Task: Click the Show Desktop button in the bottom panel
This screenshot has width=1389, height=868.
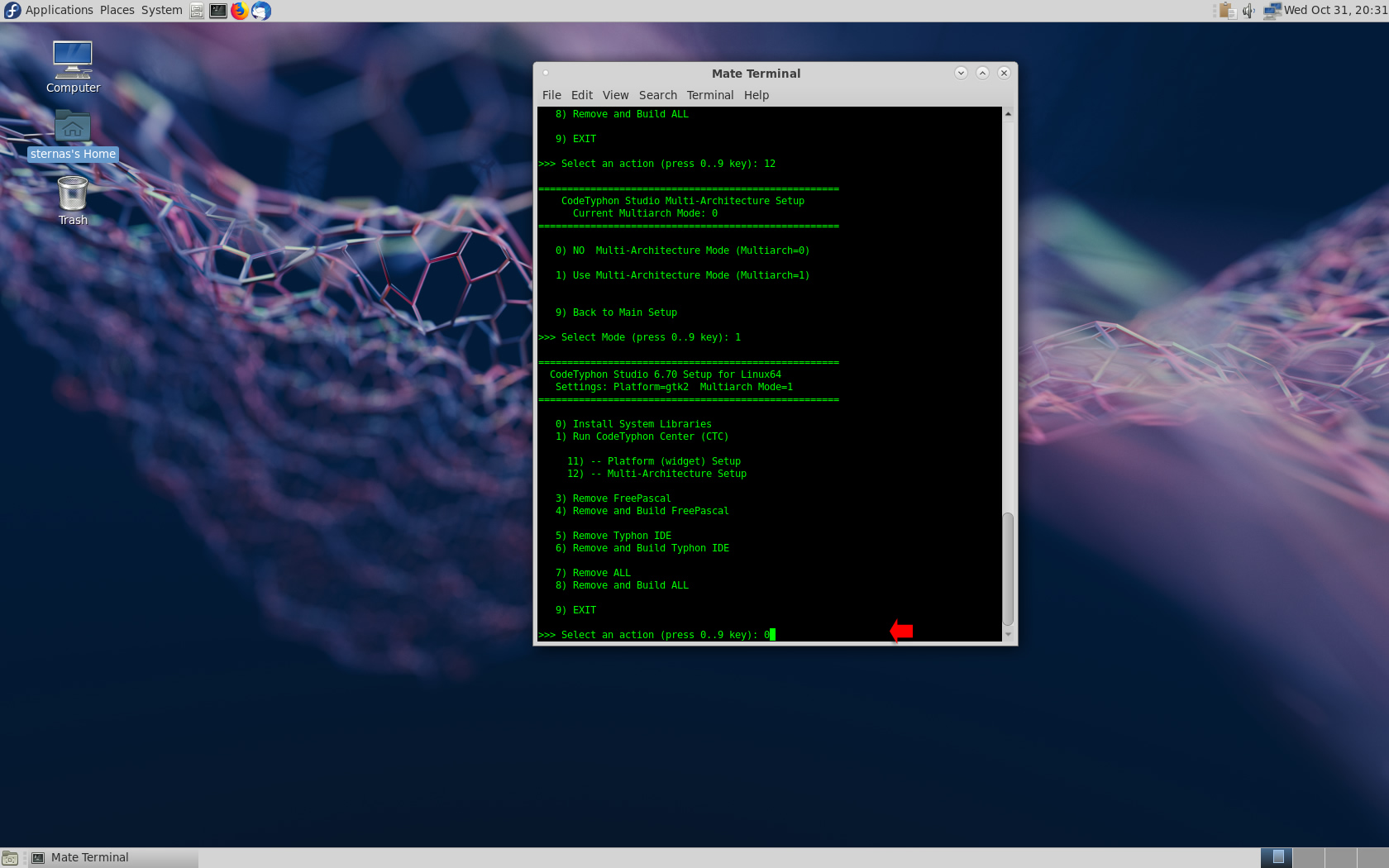Action: tap(10, 858)
